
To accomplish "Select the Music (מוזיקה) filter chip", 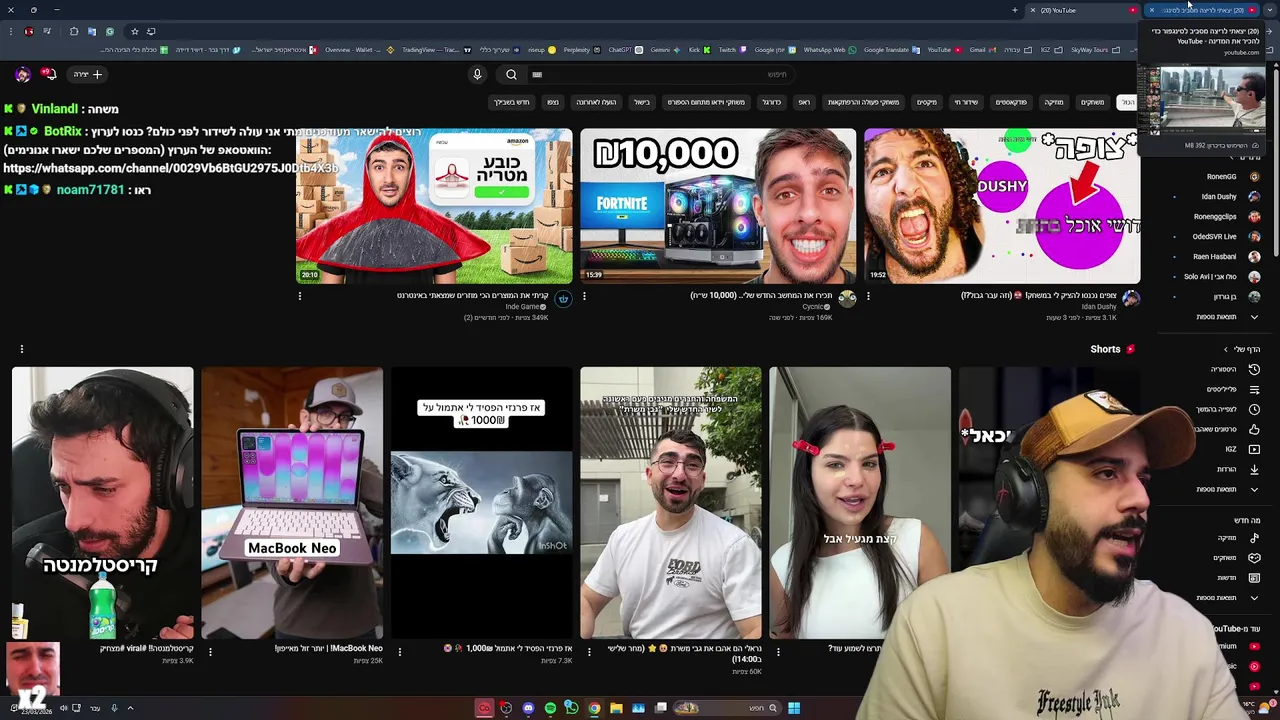I will pos(1054,102).
